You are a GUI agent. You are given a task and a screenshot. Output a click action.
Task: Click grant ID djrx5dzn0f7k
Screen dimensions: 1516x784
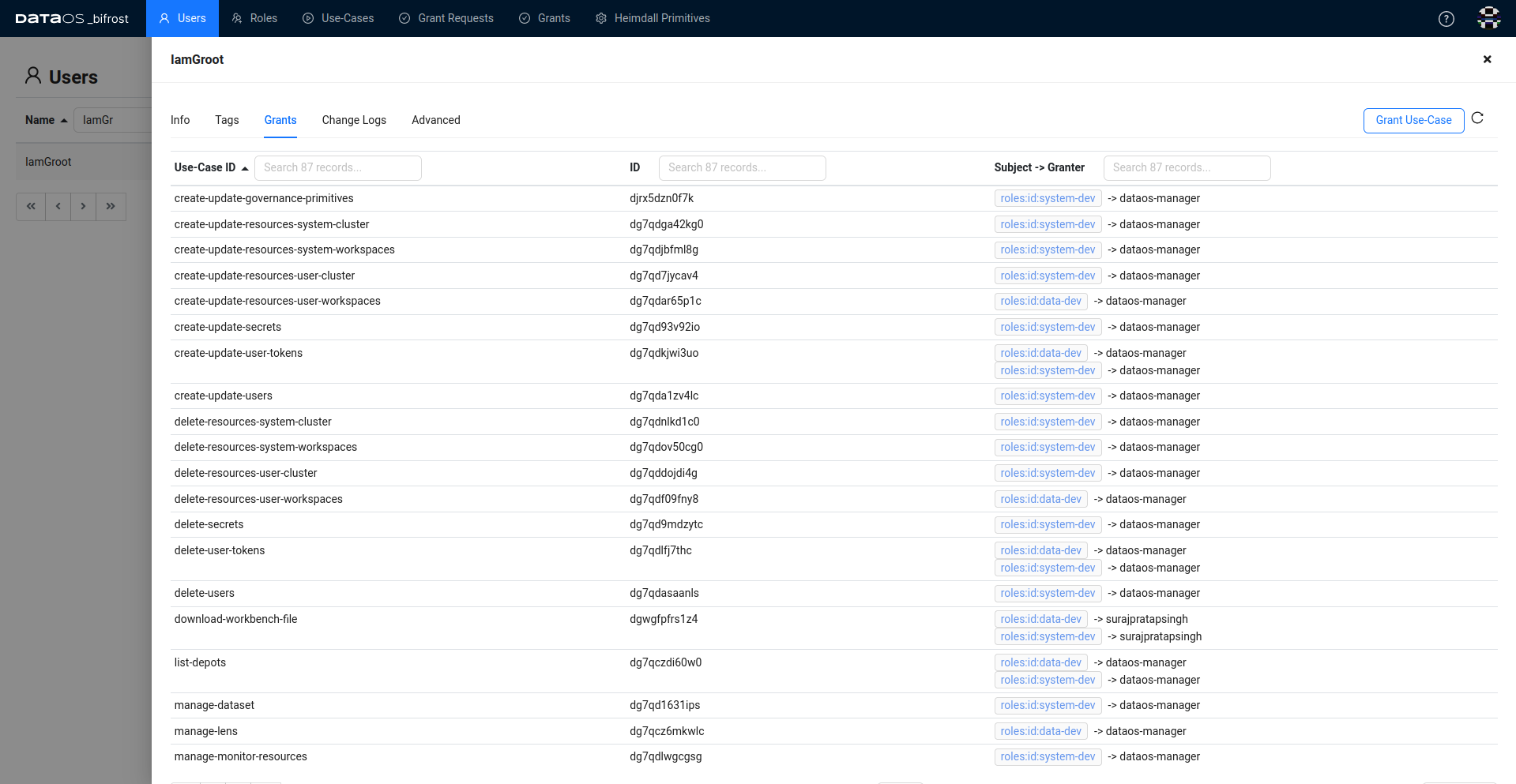(661, 198)
